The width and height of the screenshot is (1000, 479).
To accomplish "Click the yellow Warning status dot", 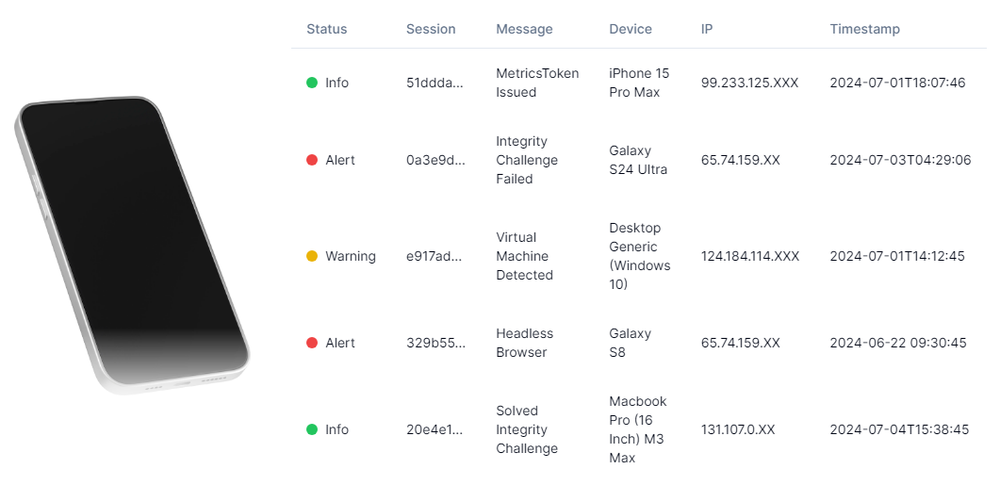I will coord(312,256).
